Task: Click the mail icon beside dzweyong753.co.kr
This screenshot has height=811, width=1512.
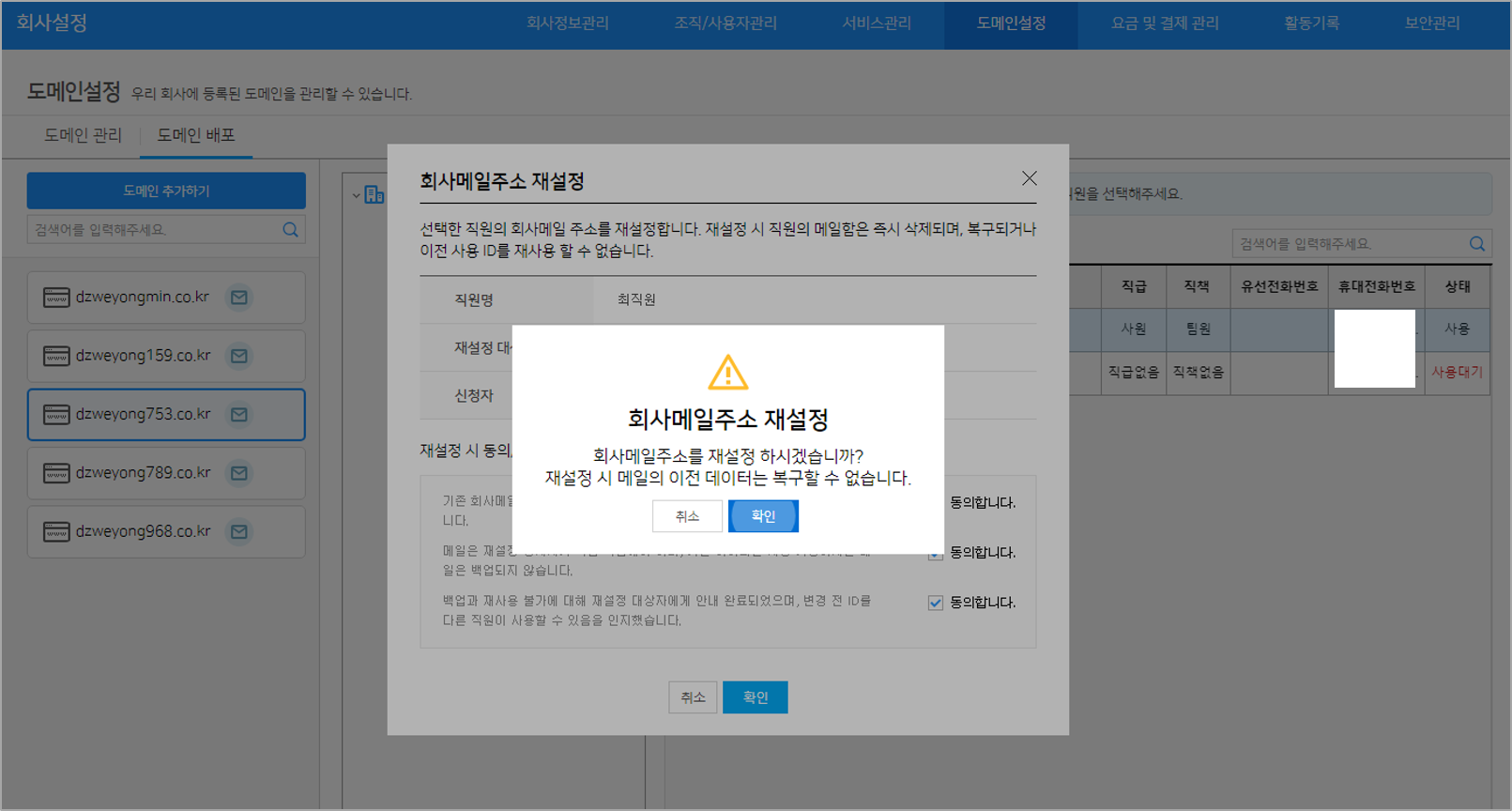Action: pos(239,414)
